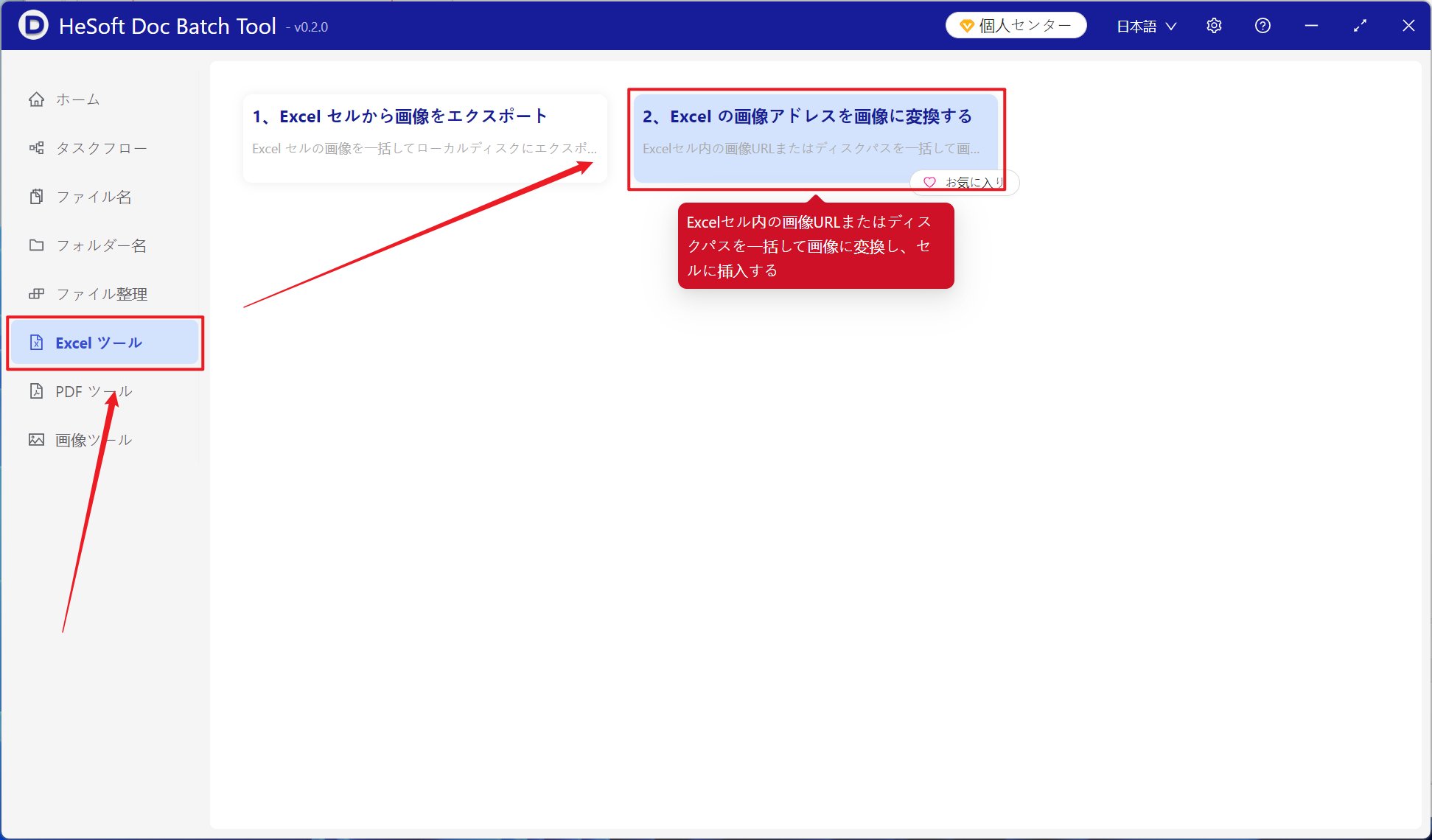The image size is (1432, 840).
Task: Select ファイル名 in the sidebar
Action: coord(105,197)
